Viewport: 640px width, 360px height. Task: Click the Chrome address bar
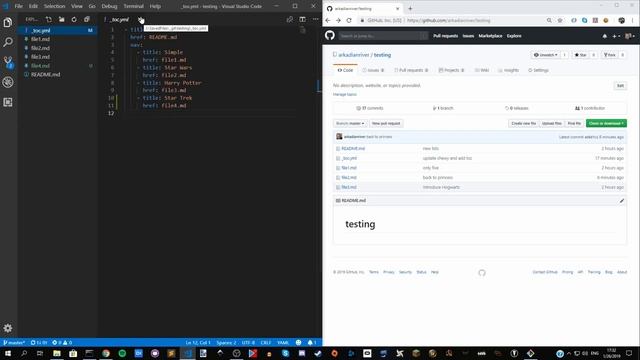(451, 20)
